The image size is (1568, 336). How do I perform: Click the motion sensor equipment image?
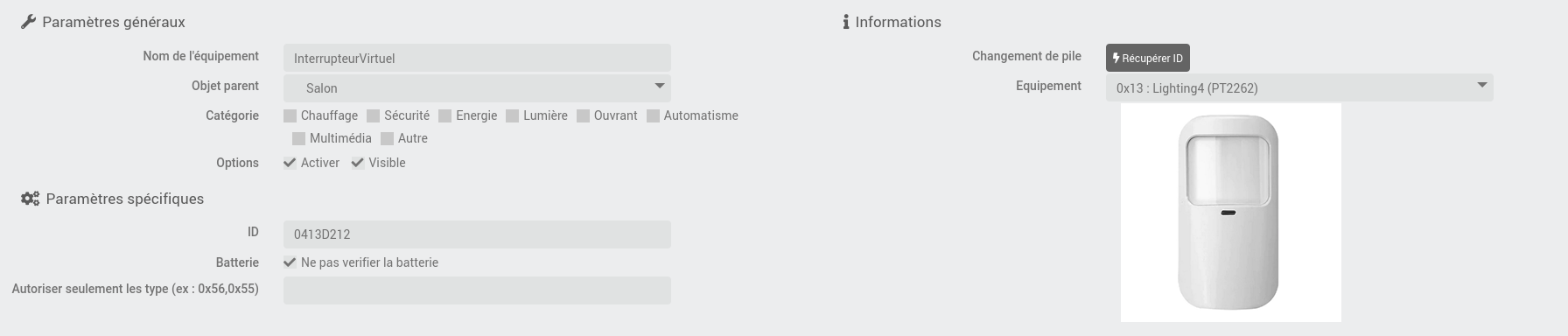[x=1231, y=213]
